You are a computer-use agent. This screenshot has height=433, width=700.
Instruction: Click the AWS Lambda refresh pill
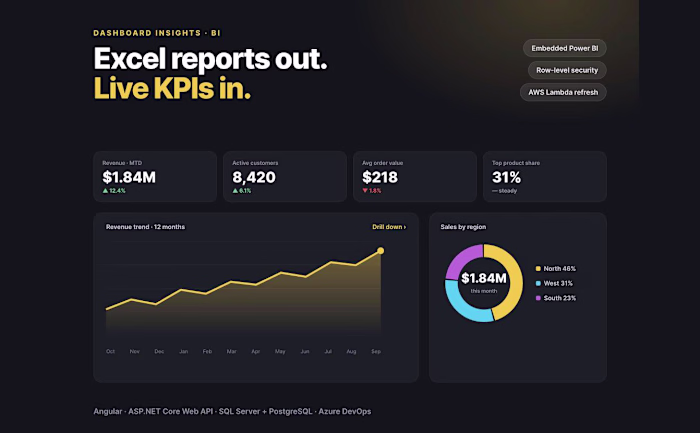click(x=563, y=92)
